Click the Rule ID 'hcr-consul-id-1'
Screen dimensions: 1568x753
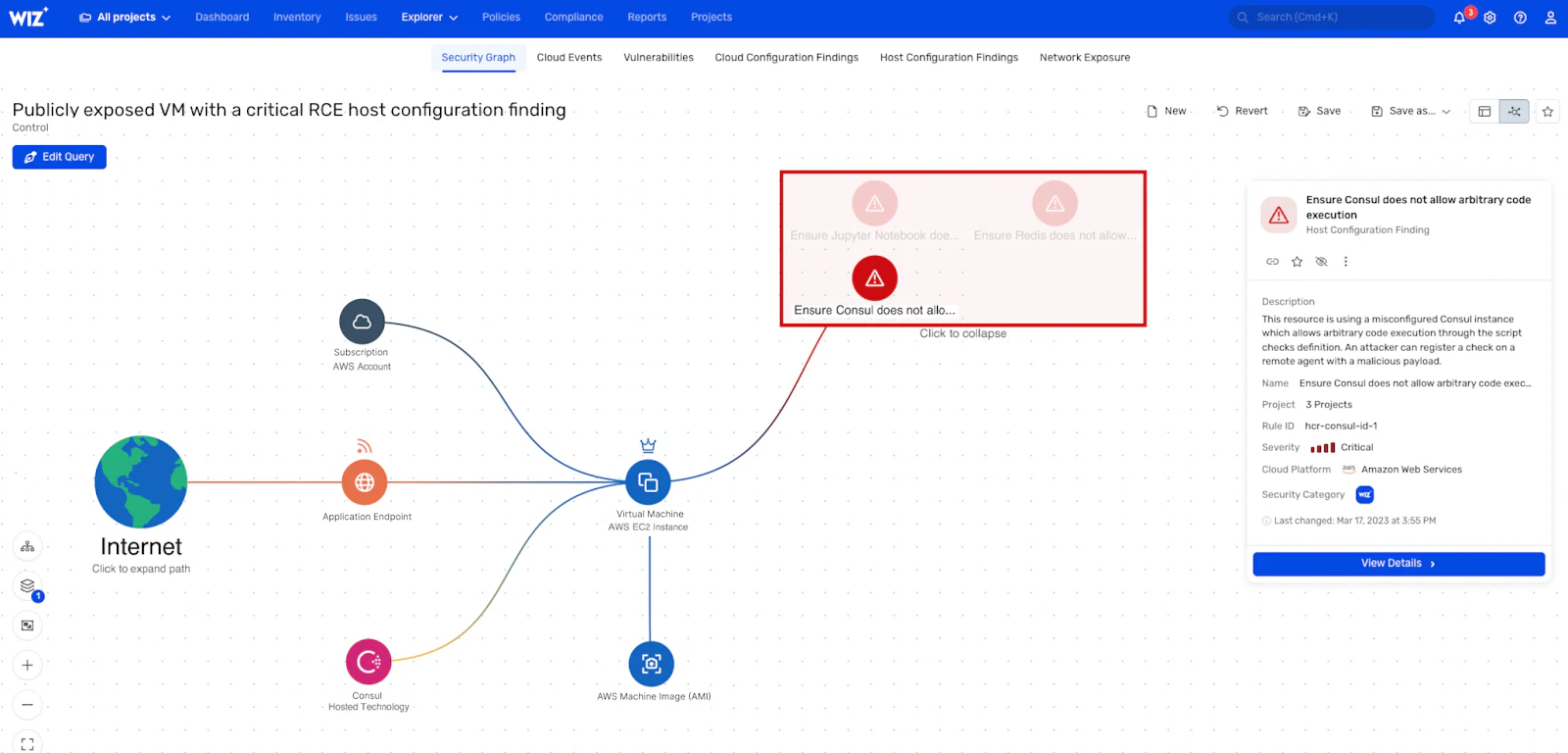point(1341,427)
